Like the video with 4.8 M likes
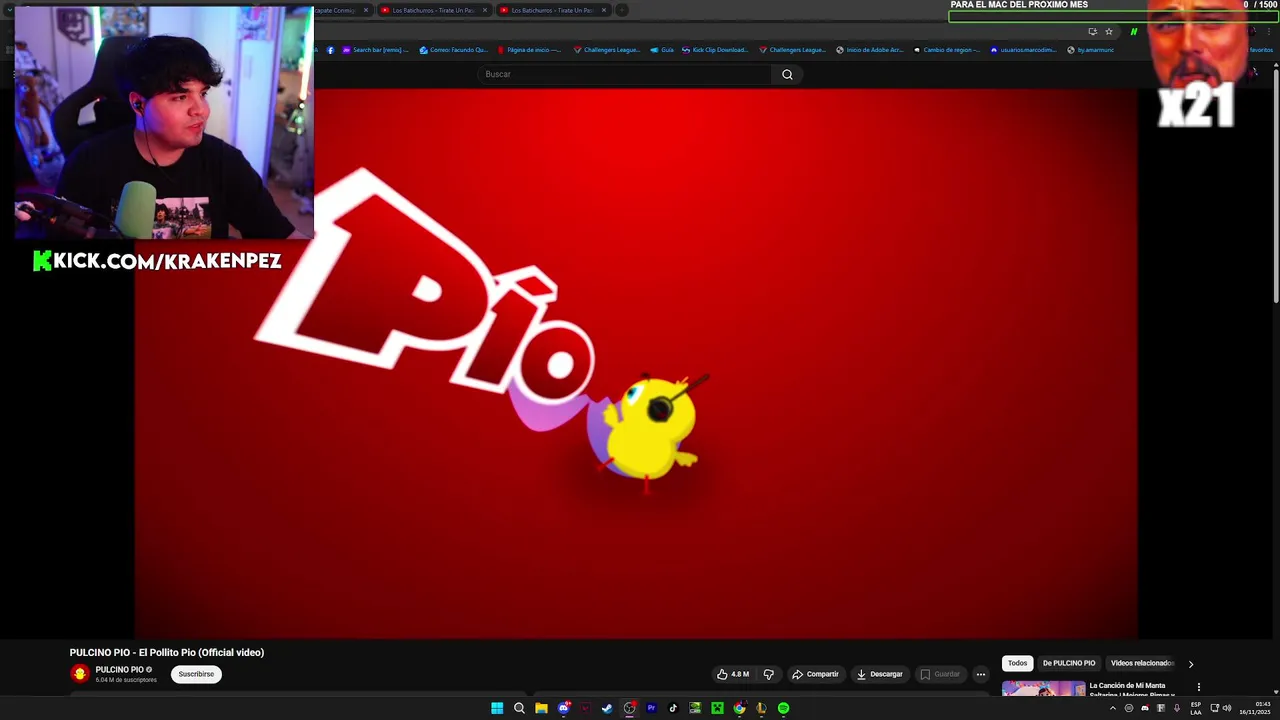This screenshot has width=1280, height=720. [x=733, y=674]
